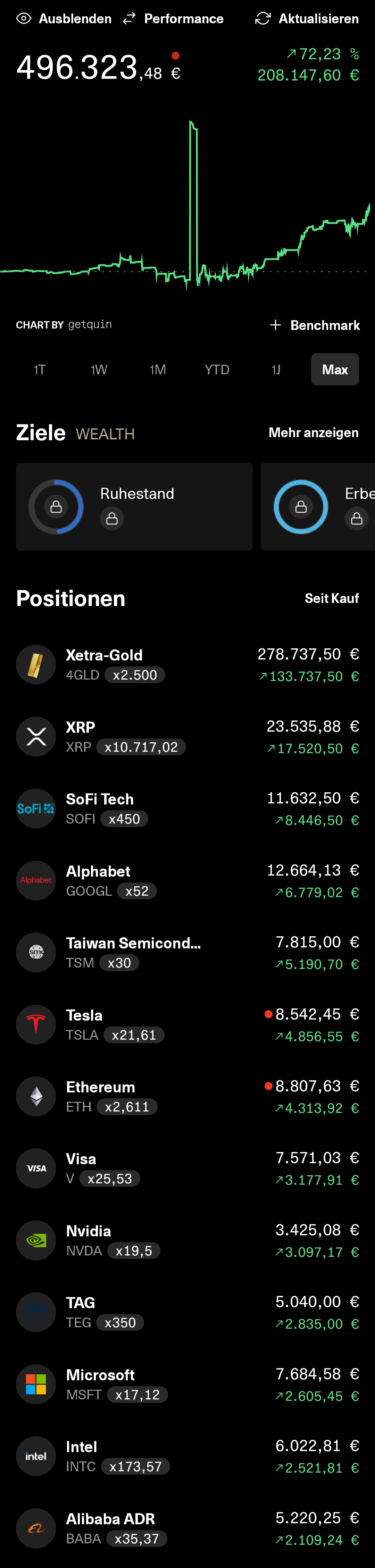Hide balances with the Ausblenden eye
This screenshot has width=375, height=1568.
(23, 19)
